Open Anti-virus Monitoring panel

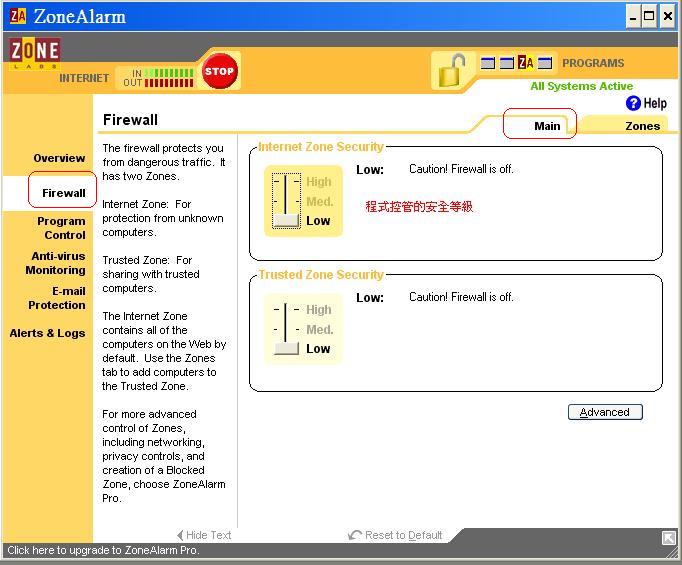coord(55,263)
